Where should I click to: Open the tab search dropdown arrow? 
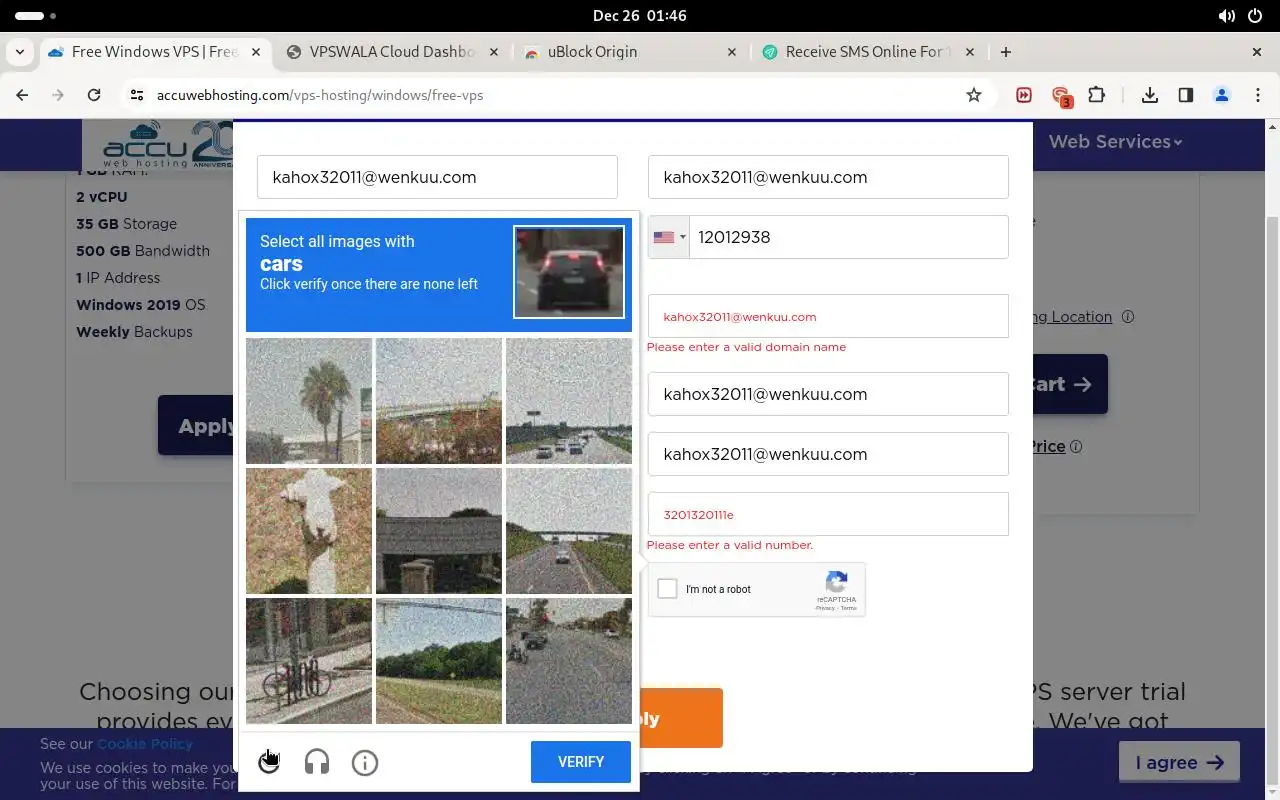click(22, 52)
